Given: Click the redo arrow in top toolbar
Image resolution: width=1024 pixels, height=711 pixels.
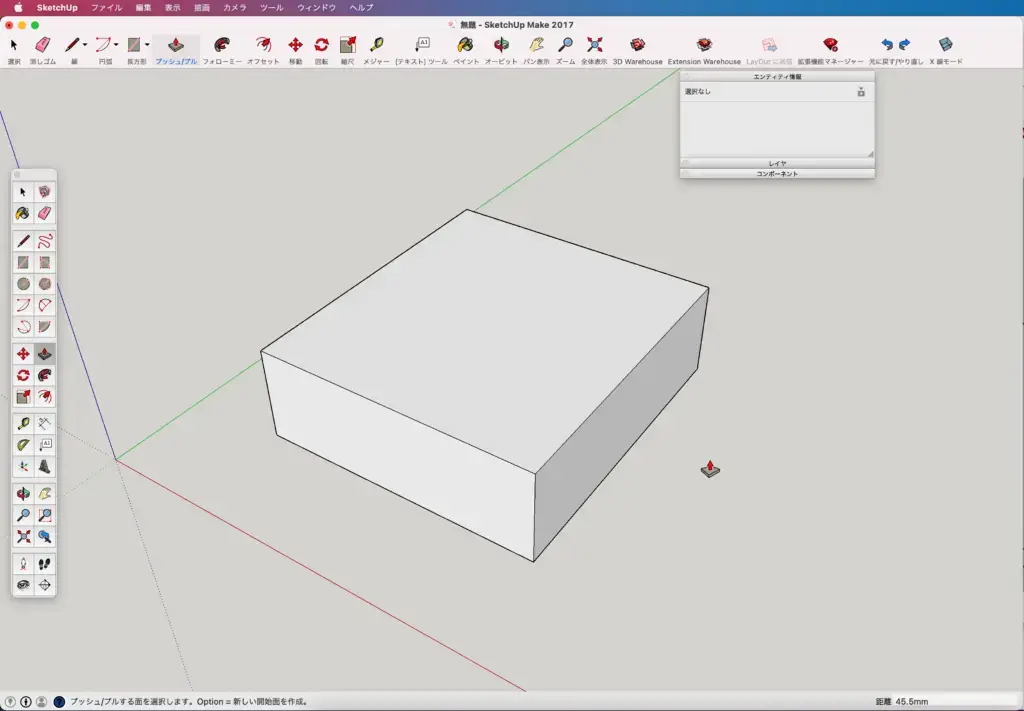Looking at the screenshot, I should pos(904,44).
